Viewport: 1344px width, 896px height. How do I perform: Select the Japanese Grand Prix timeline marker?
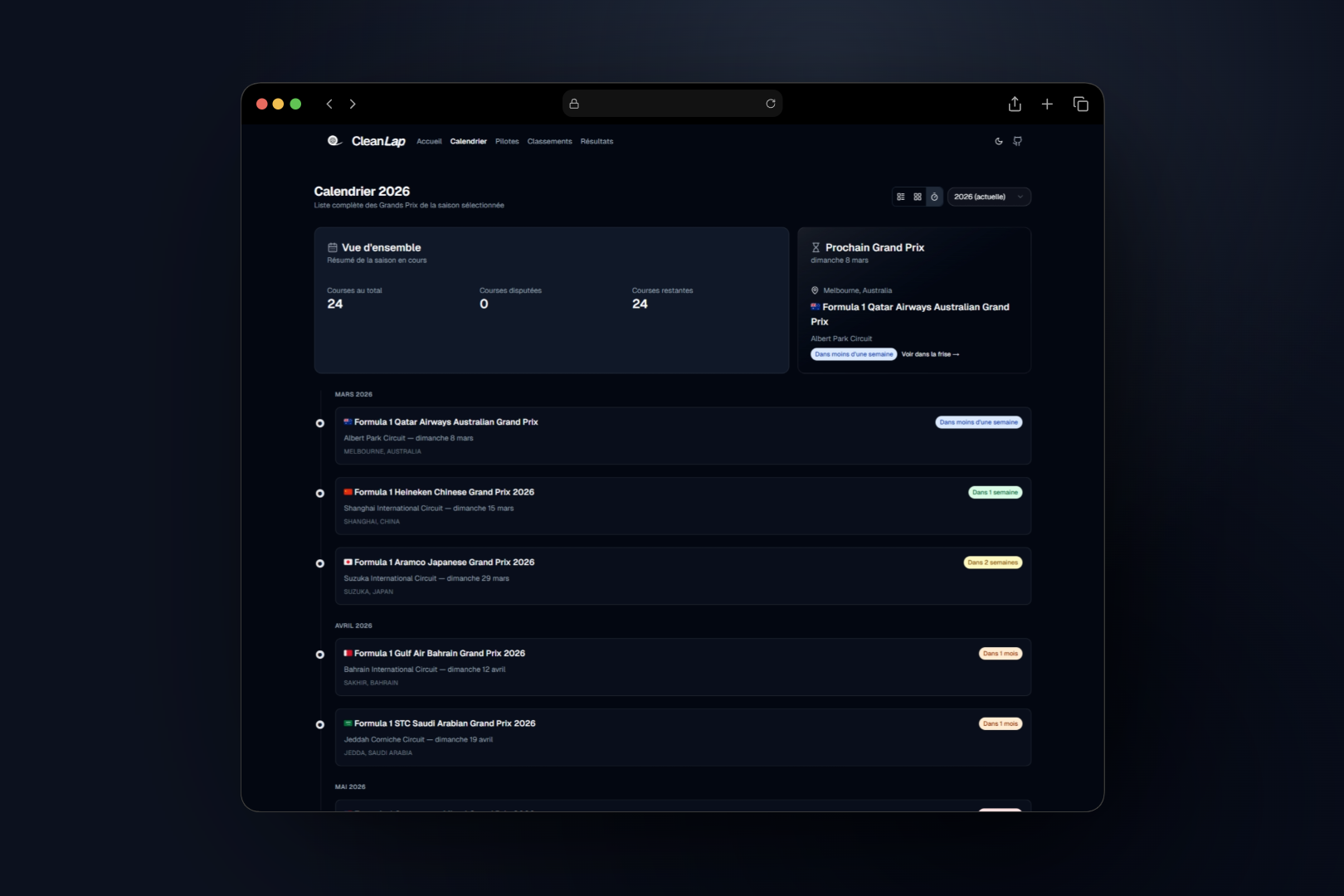[x=320, y=563]
